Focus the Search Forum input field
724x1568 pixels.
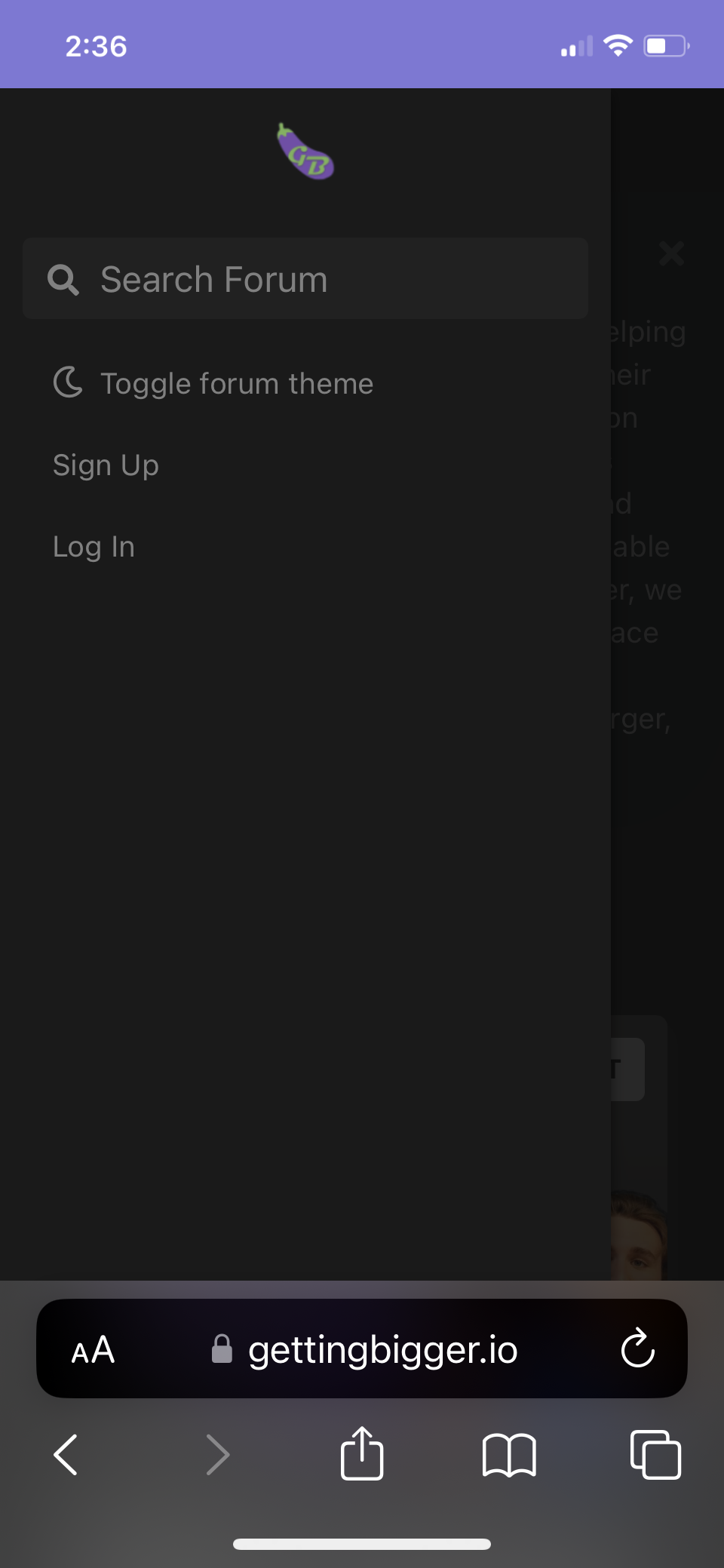click(305, 279)
